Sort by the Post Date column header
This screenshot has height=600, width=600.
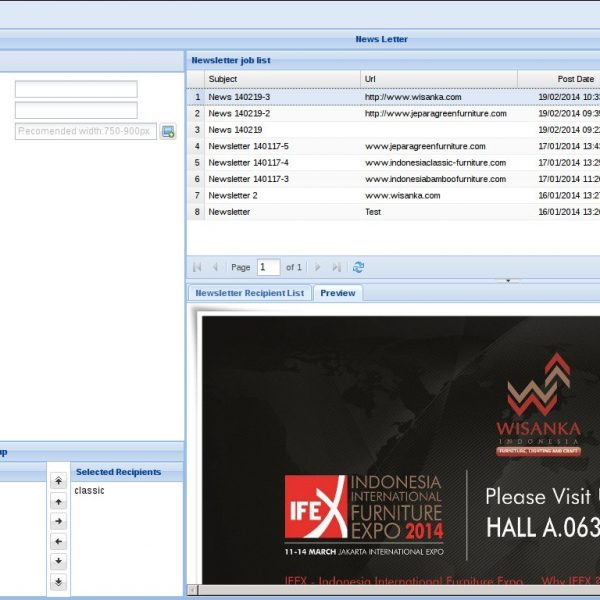pos(559,79)
